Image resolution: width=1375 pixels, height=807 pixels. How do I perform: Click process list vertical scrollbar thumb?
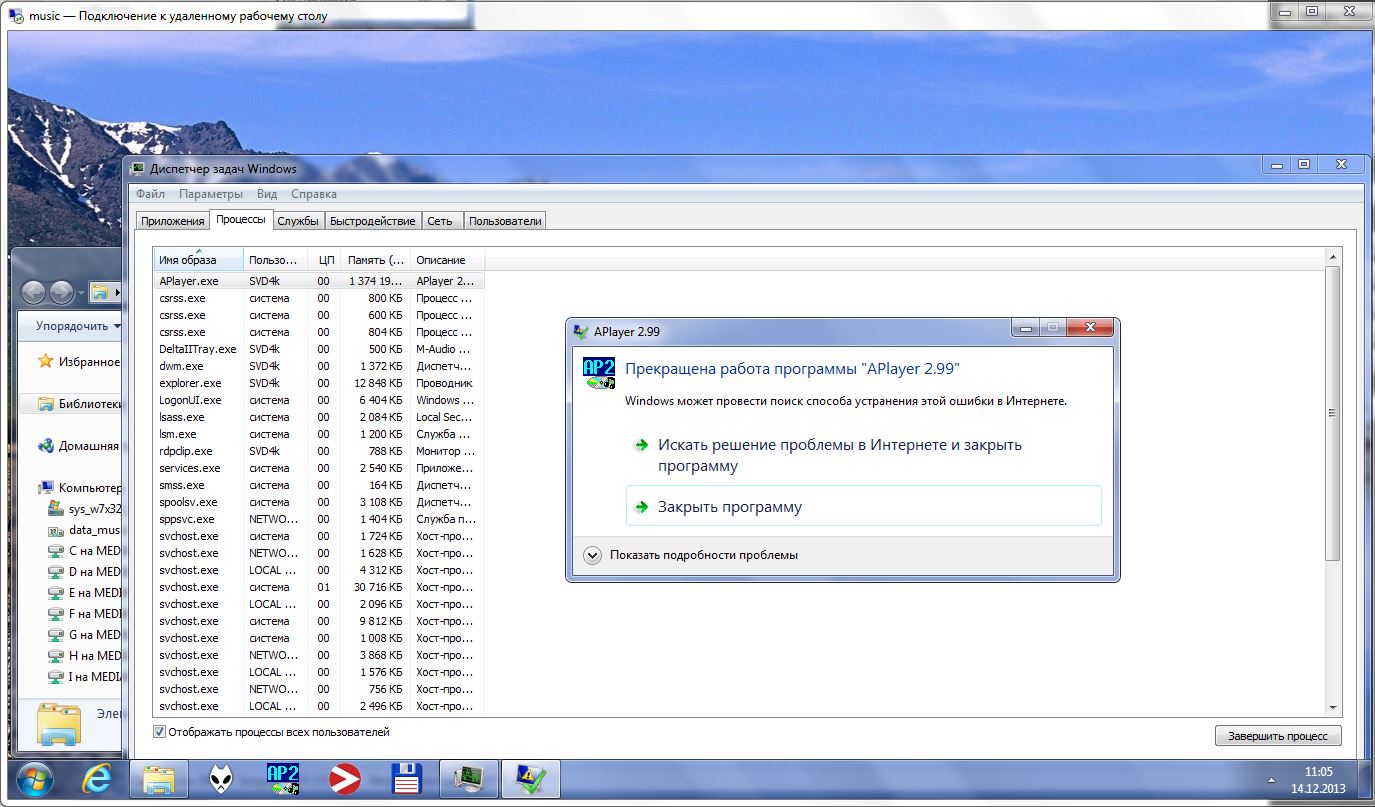1332,413
